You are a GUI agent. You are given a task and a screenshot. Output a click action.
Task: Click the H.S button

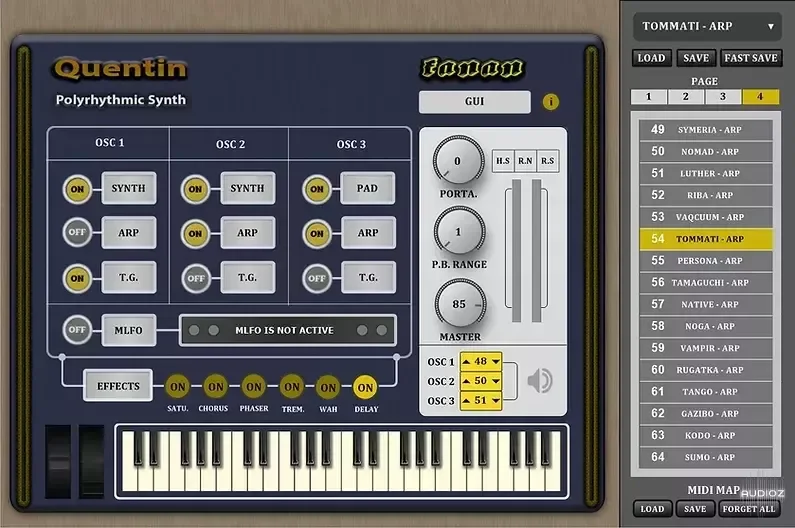pyautogui.click(x=503, y=161)
